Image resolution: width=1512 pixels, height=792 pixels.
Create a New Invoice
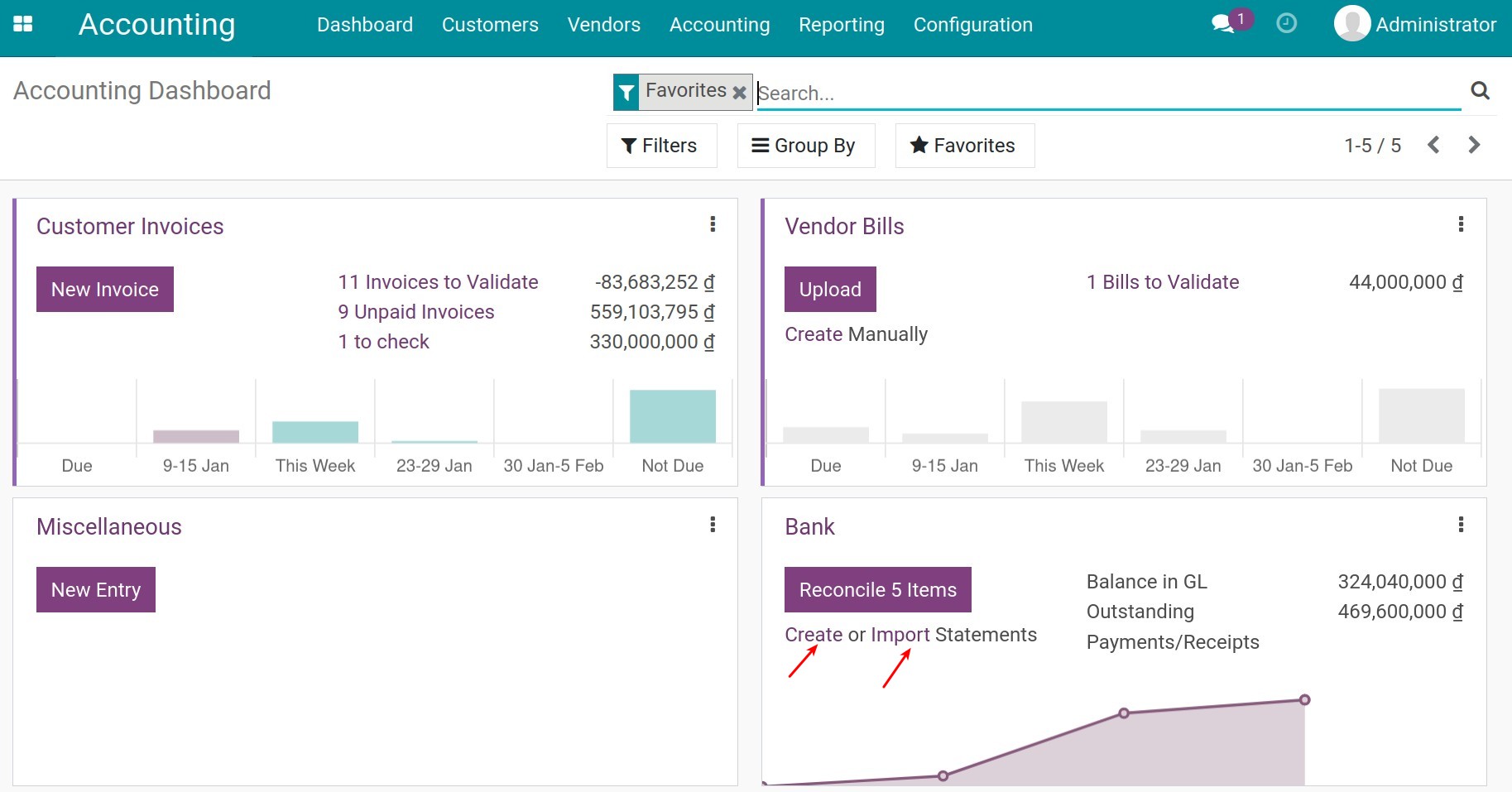pos(104,289)
